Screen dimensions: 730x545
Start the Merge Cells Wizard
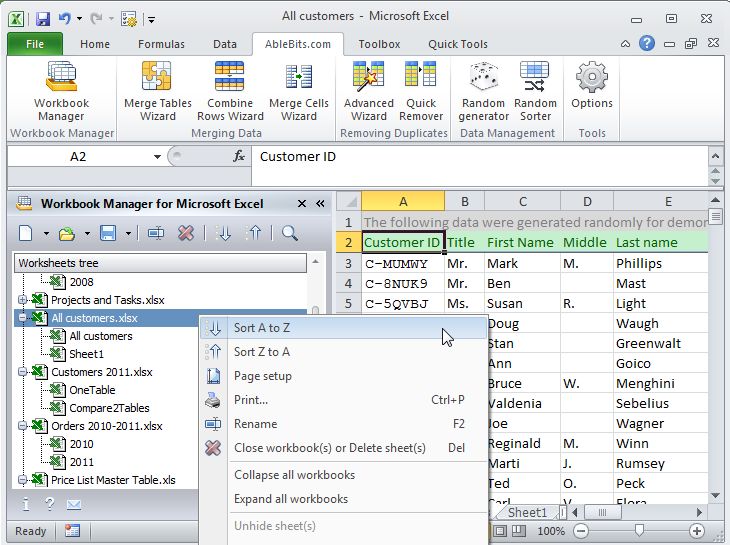pyautogui.click(x=298, y=91)
